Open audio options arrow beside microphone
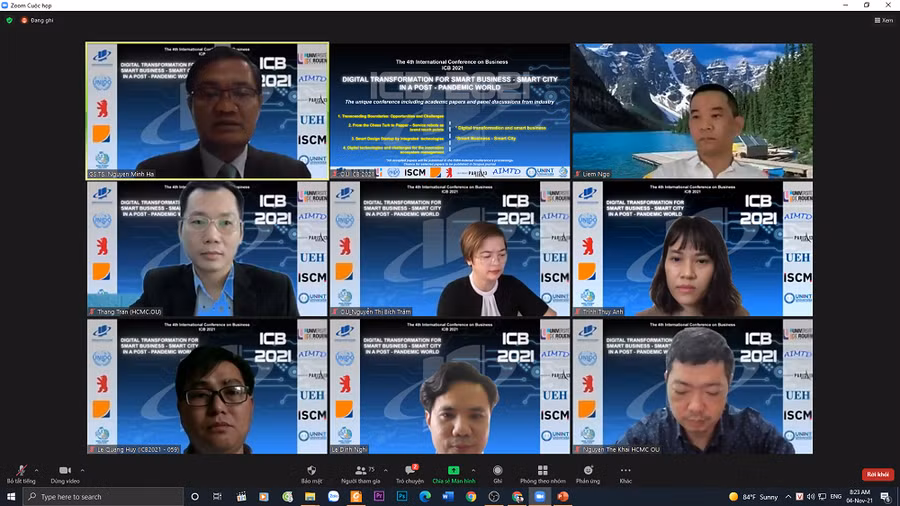 (37, 470)
